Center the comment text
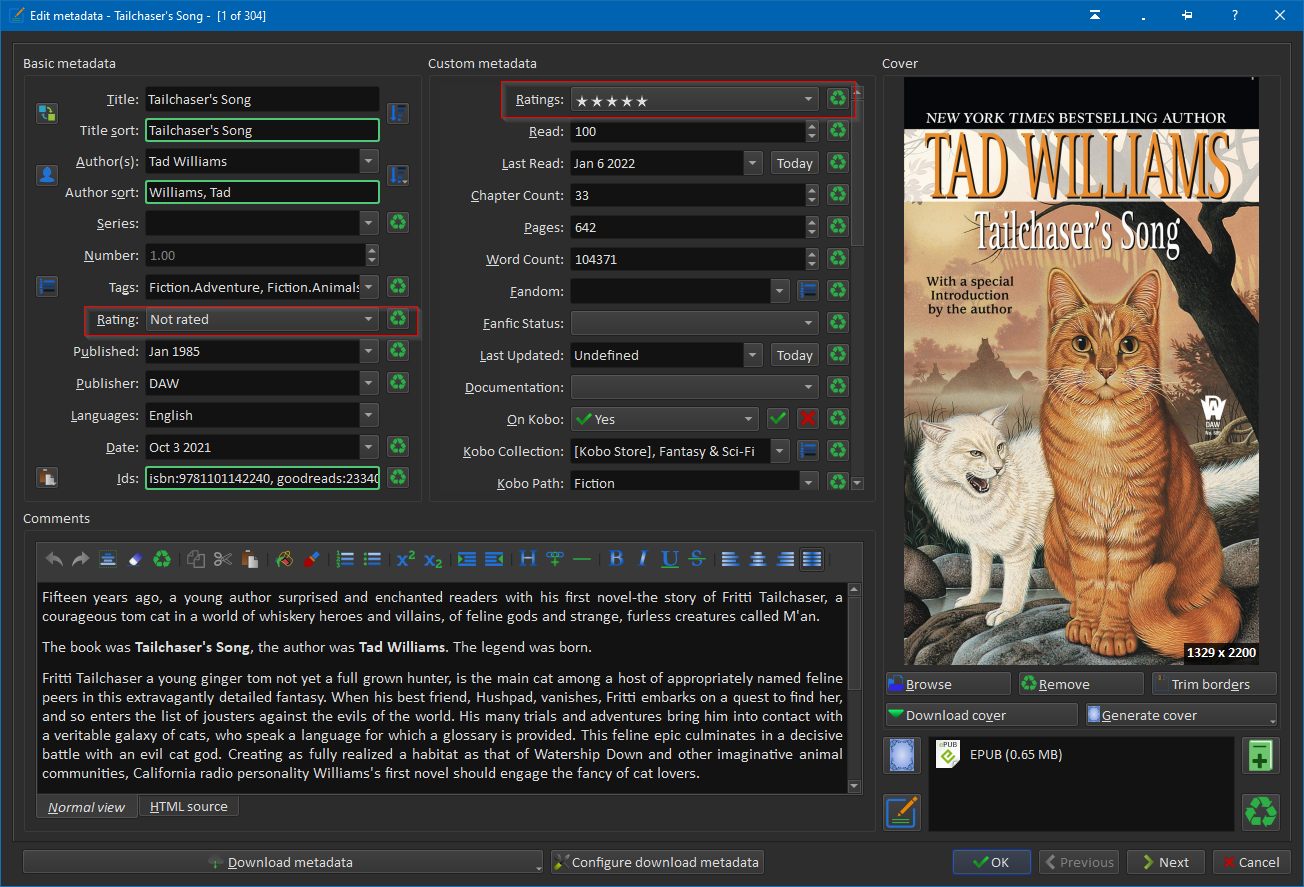The width and height of the screenshot is (1304, 887). pos(758,559)
